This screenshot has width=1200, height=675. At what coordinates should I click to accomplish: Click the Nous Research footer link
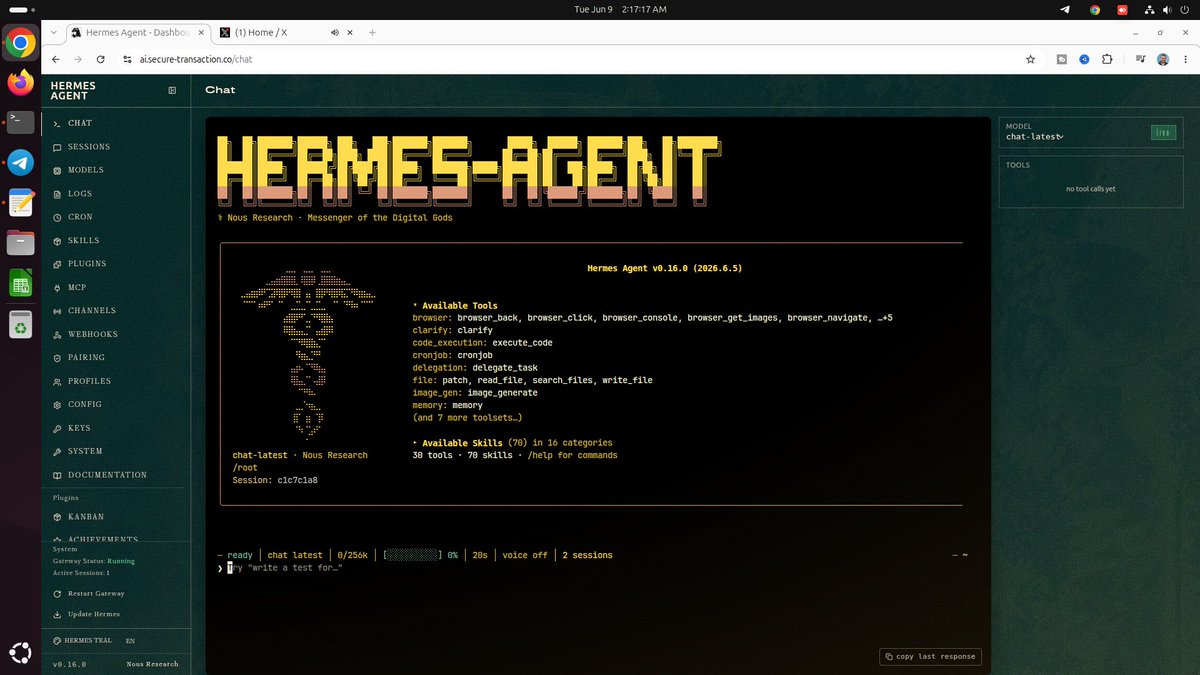coord(152,664)
